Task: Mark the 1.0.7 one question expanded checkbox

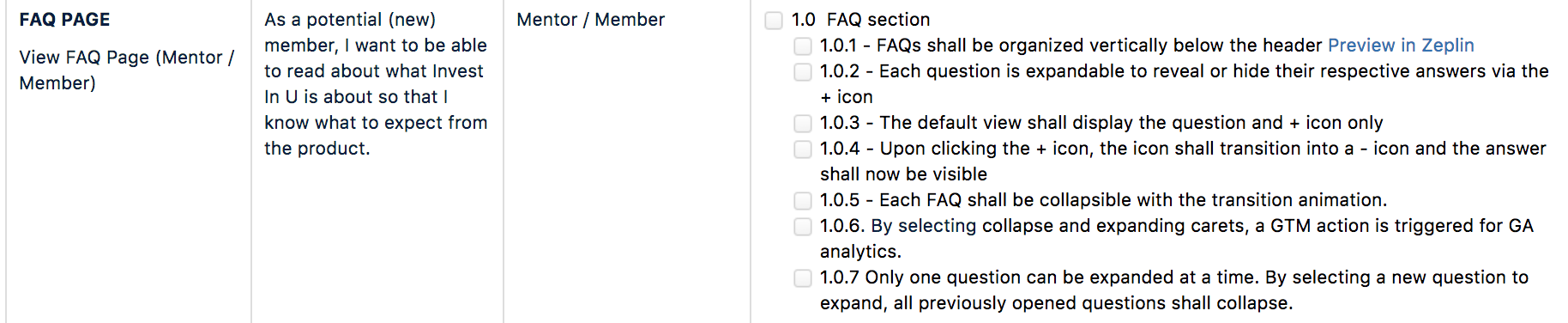Action: click(x=803, y=278)
